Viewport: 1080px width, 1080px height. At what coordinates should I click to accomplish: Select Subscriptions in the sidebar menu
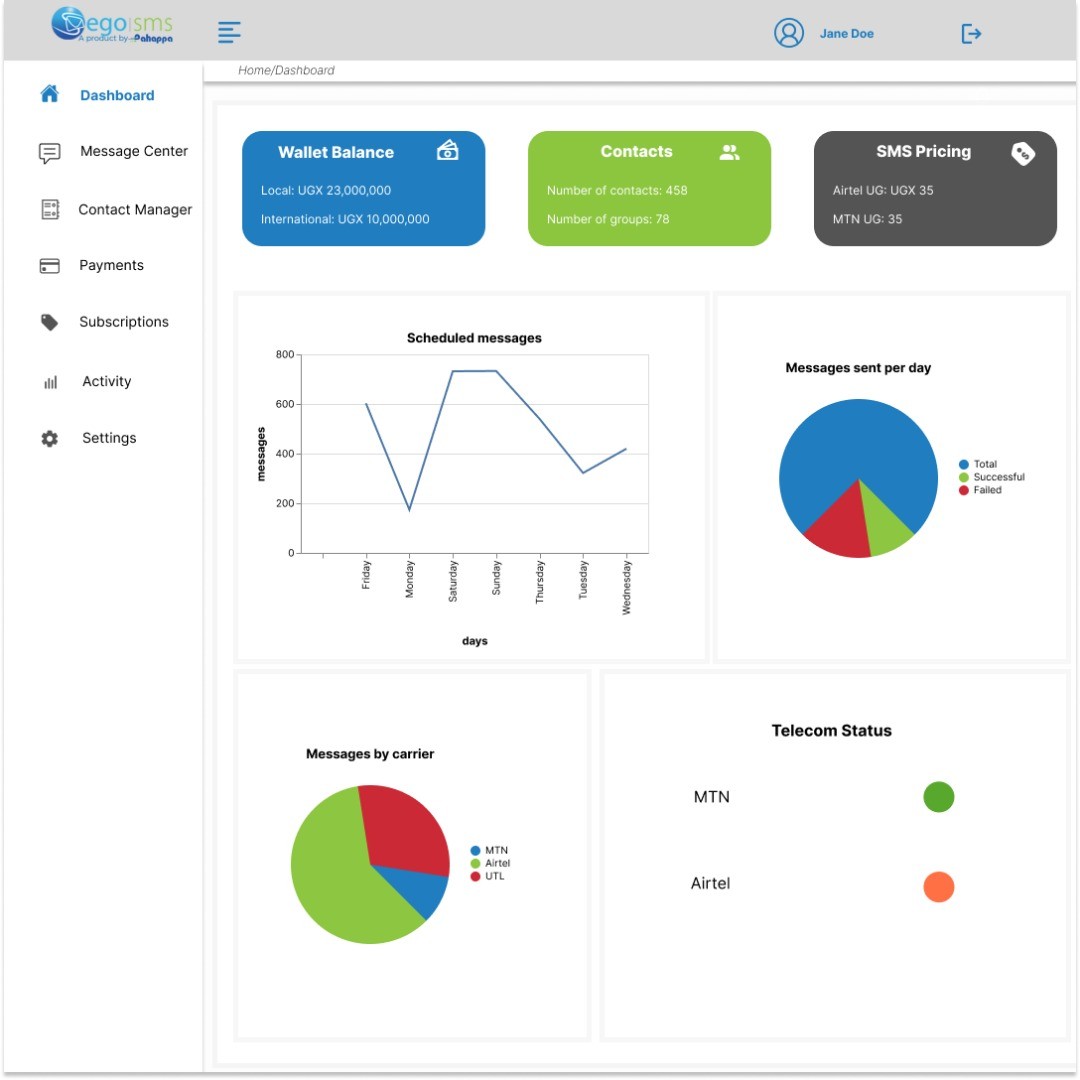click(124, 322)
